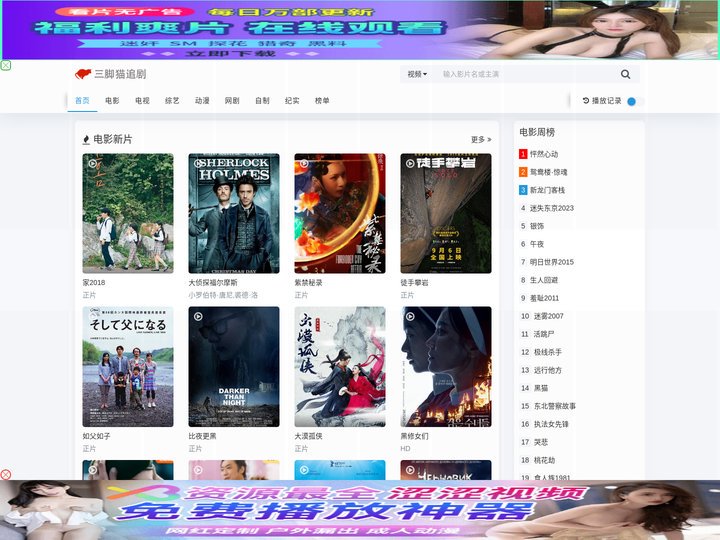Click the 紫禁秘录 title link
Image resolution: width=720 pixels, height=540 pixels.
[308, 282]
